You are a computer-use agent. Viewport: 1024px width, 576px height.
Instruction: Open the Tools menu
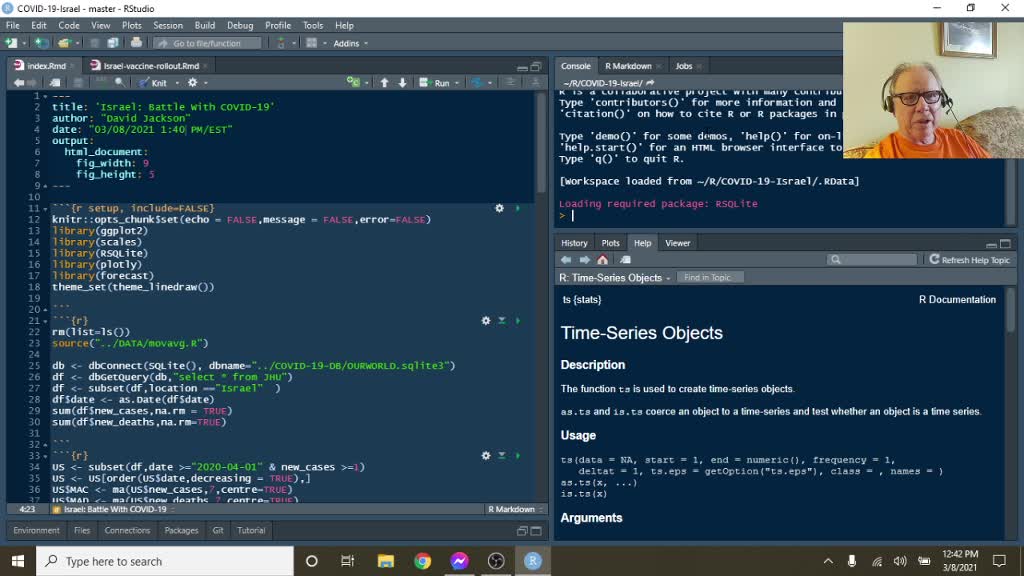point(313,25)
